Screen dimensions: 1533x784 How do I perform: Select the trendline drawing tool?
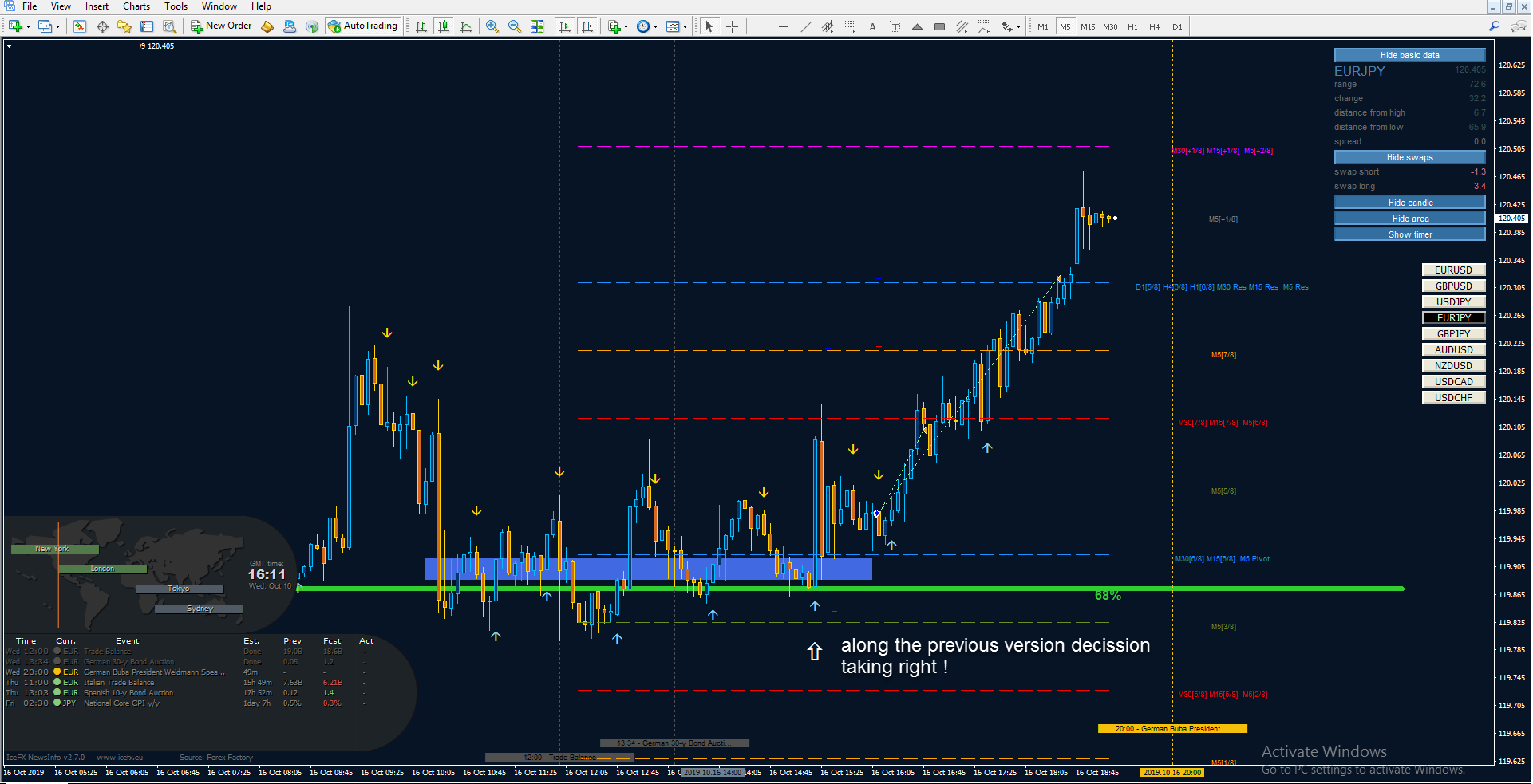805,26
